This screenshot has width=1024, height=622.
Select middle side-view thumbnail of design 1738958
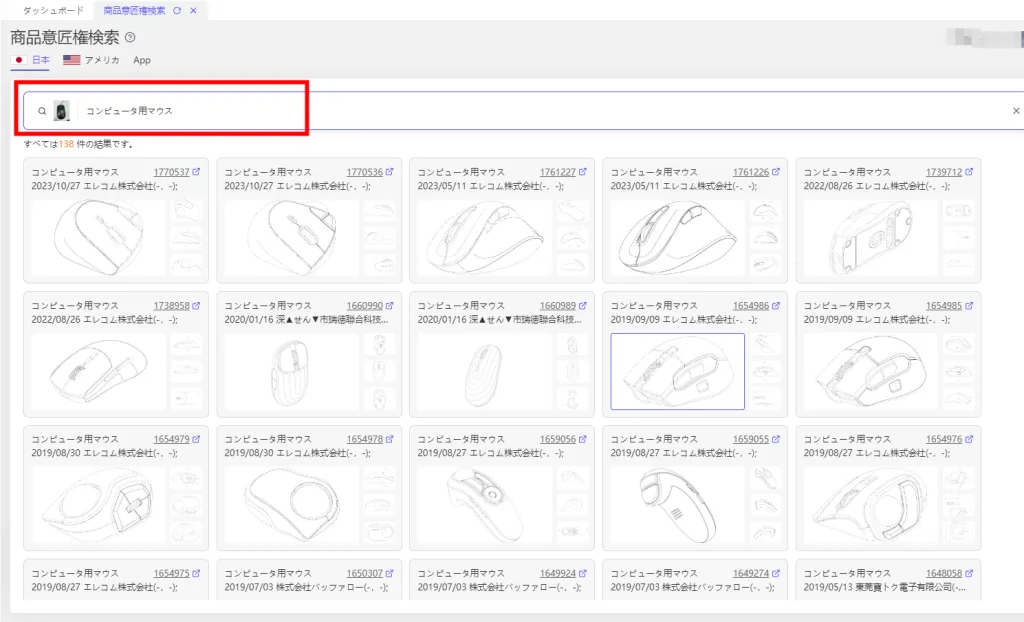click(186, 372)
